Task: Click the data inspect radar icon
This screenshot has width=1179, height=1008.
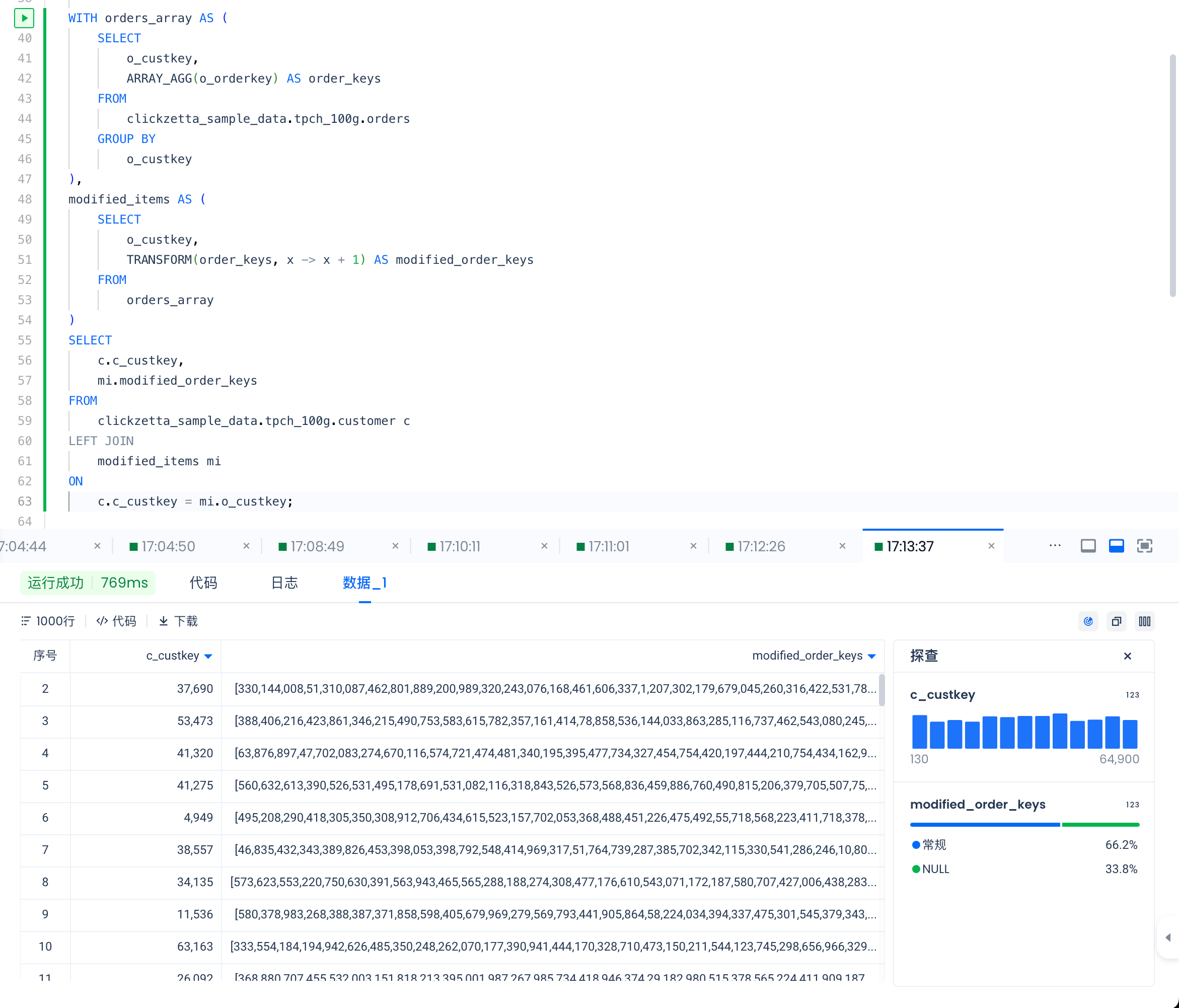Action: pyautogui.click(x=1088, y=621)
